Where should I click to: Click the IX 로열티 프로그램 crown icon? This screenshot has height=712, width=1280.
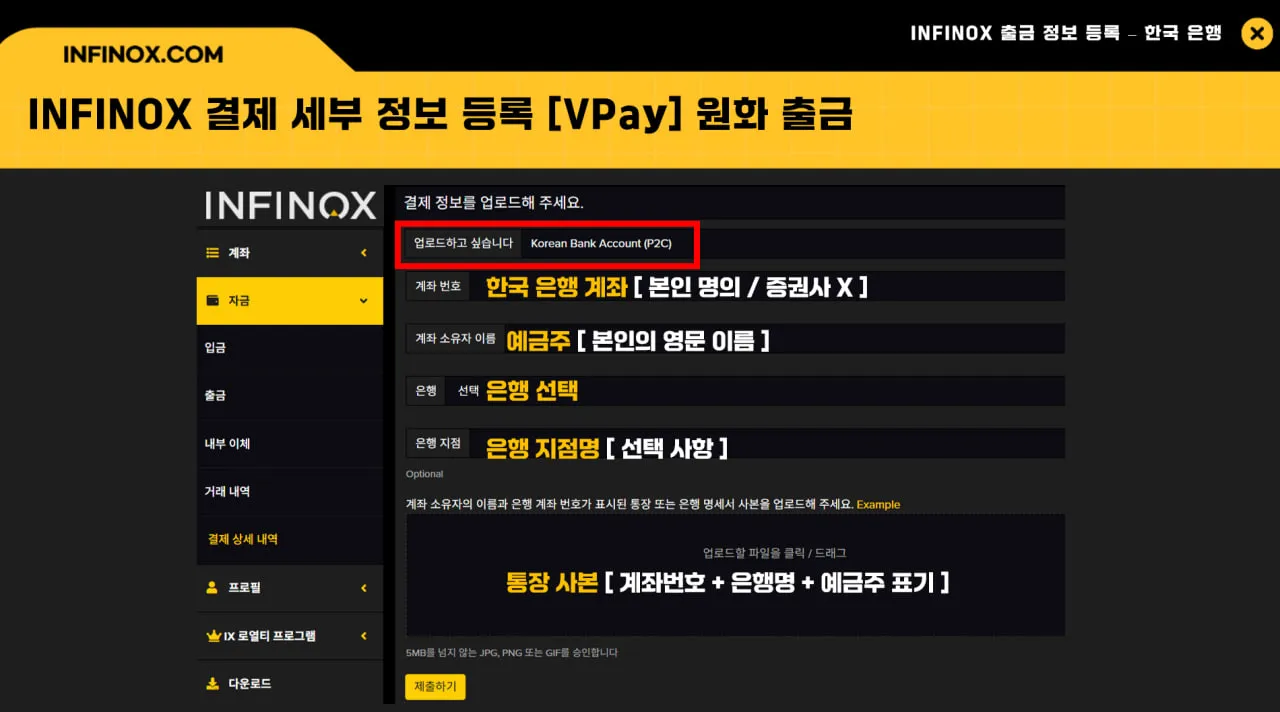(212, 636)
